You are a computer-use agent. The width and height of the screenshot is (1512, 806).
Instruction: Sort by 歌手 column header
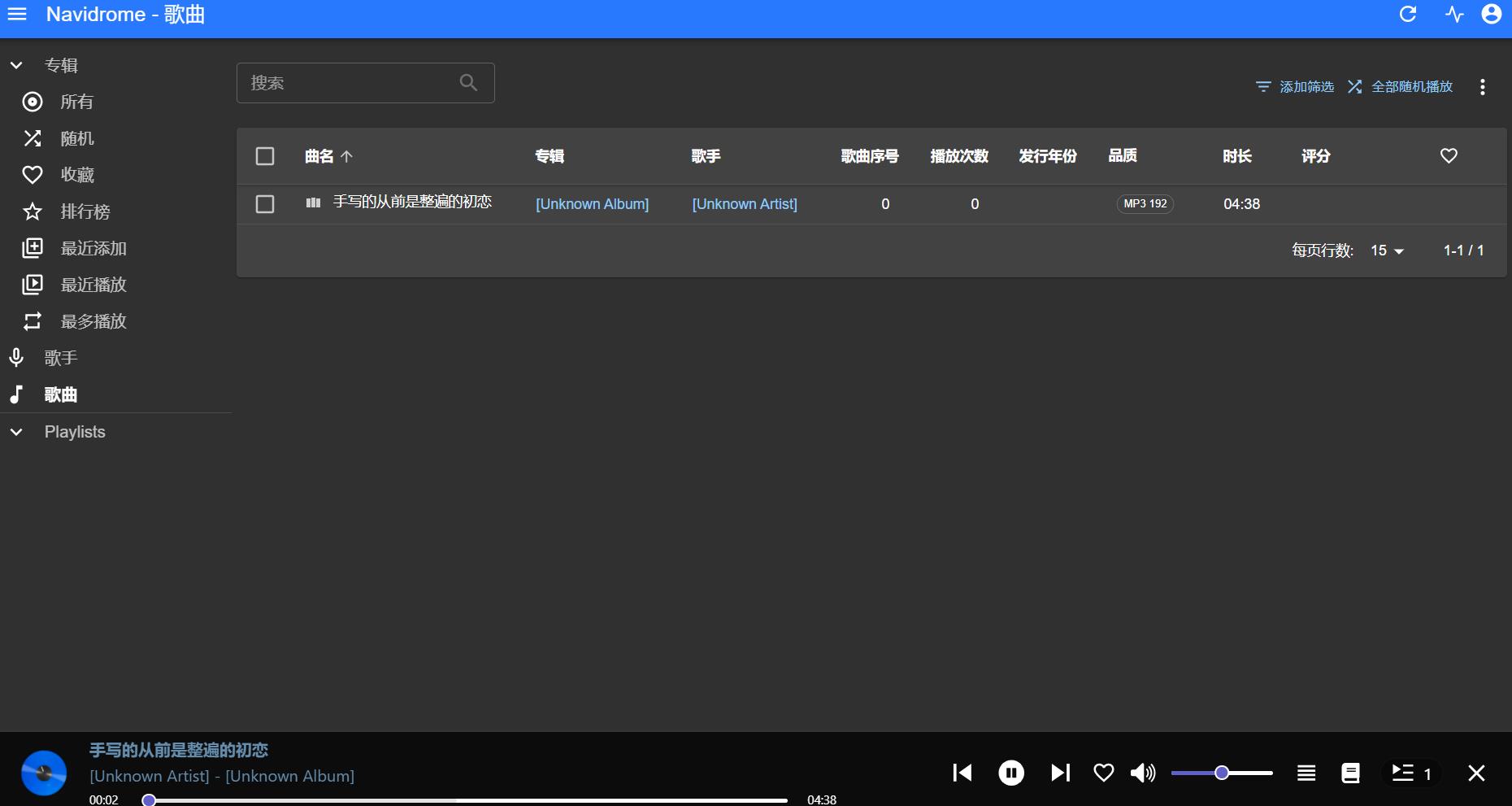pos(706,156)
